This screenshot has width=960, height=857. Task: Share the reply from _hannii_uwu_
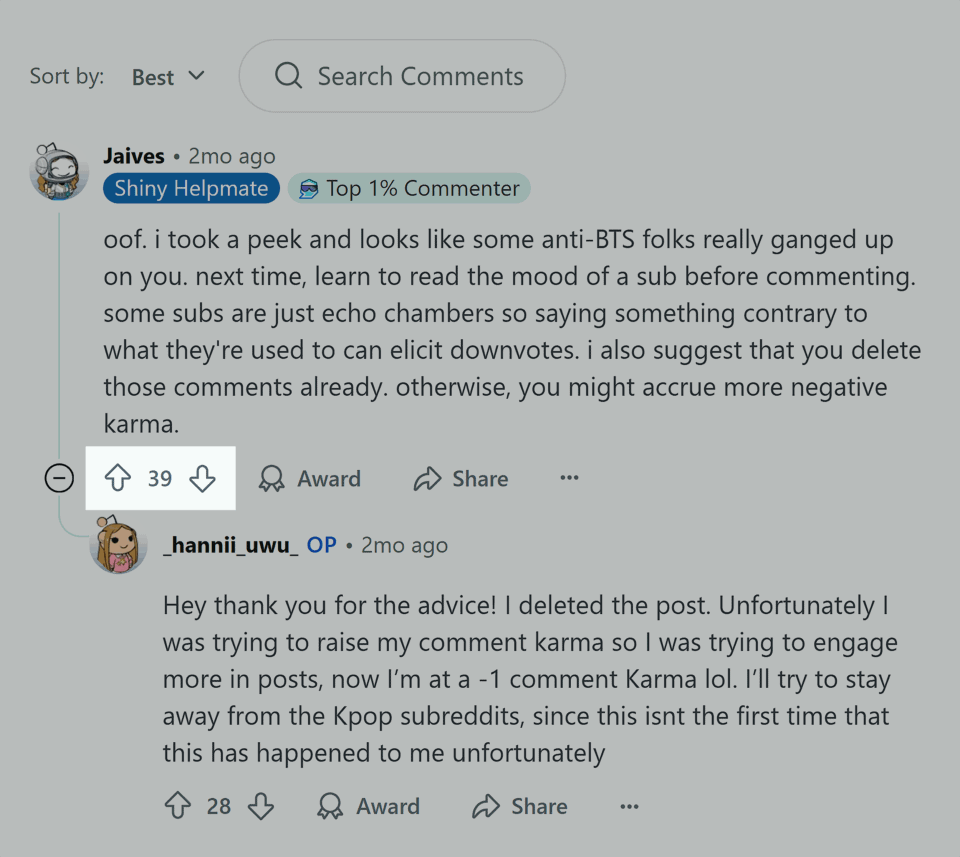pos(520,806)
